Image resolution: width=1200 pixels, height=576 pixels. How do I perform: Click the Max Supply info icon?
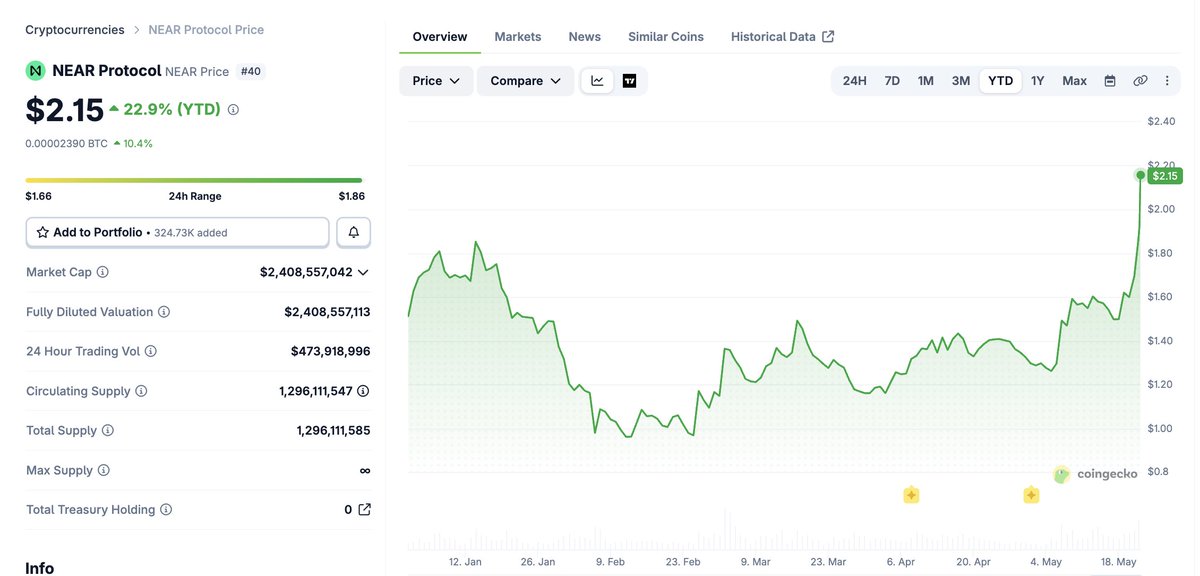pyautogui.click(x=103, y=470)
